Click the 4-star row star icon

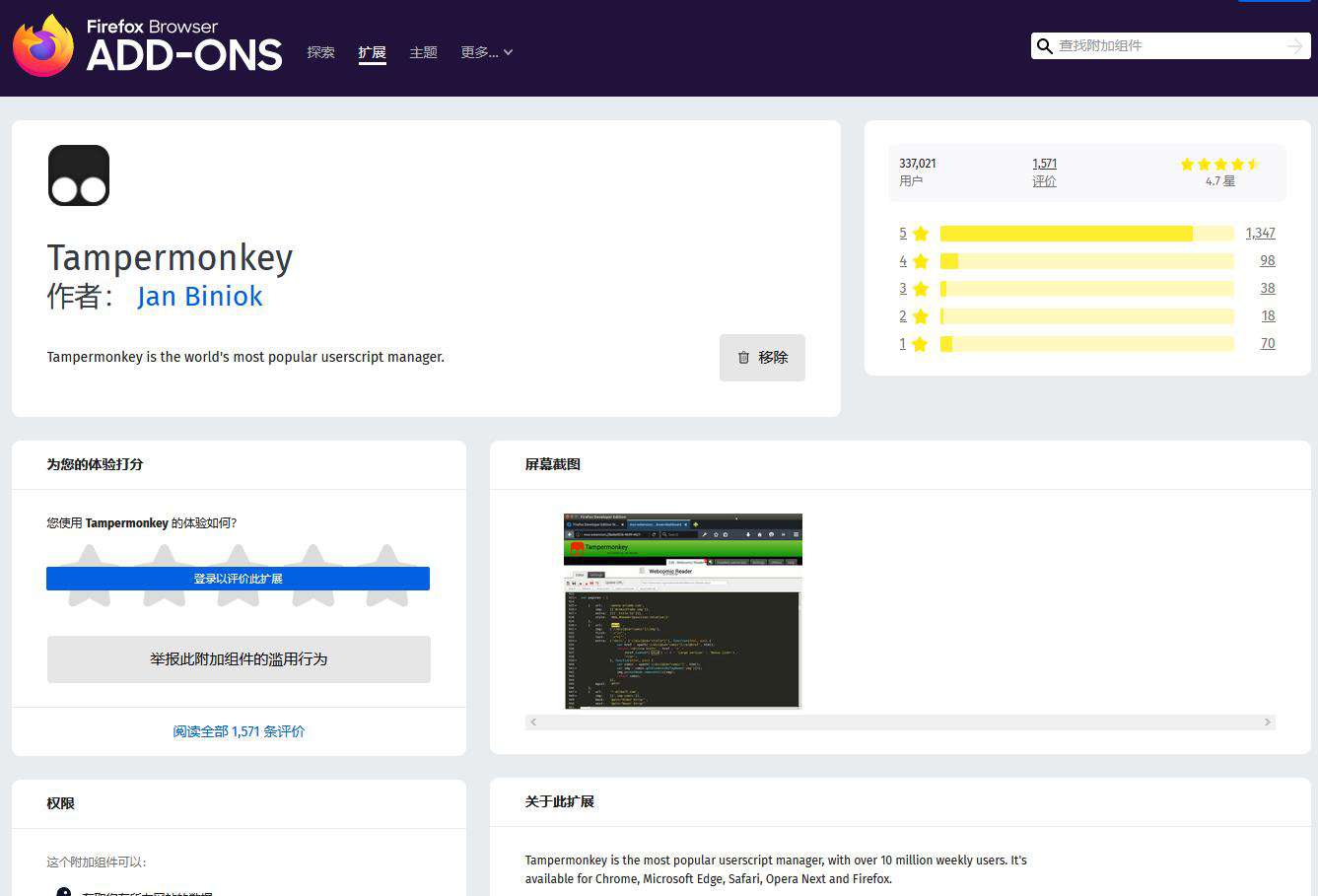pyautogui.click(x=921, y=261)
